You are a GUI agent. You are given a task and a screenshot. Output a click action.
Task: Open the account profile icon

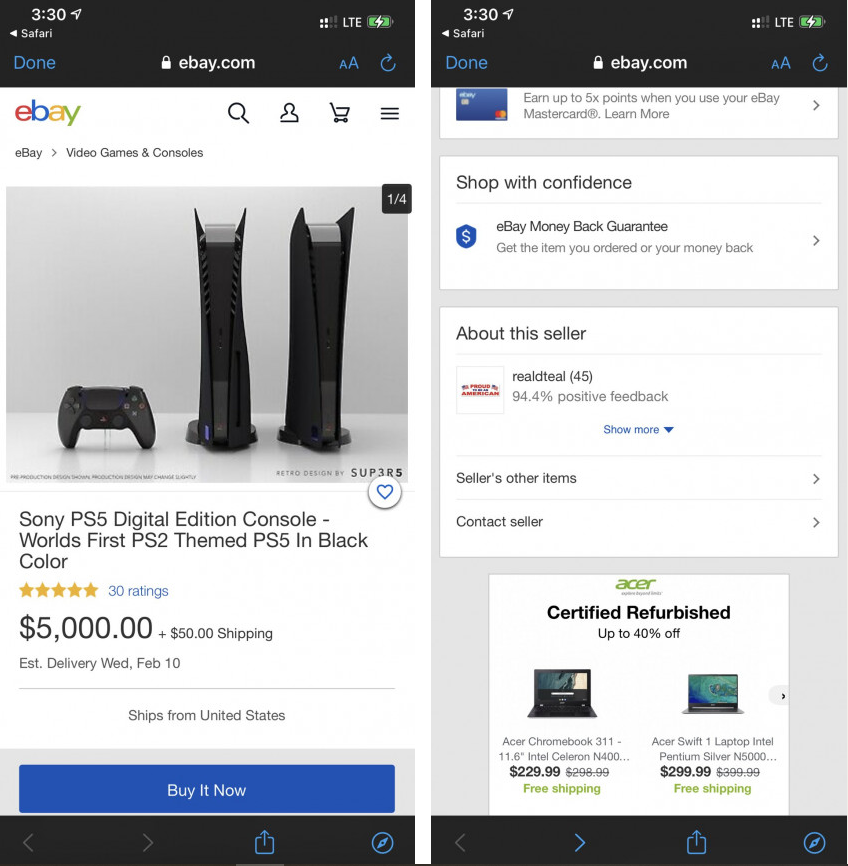289,113
